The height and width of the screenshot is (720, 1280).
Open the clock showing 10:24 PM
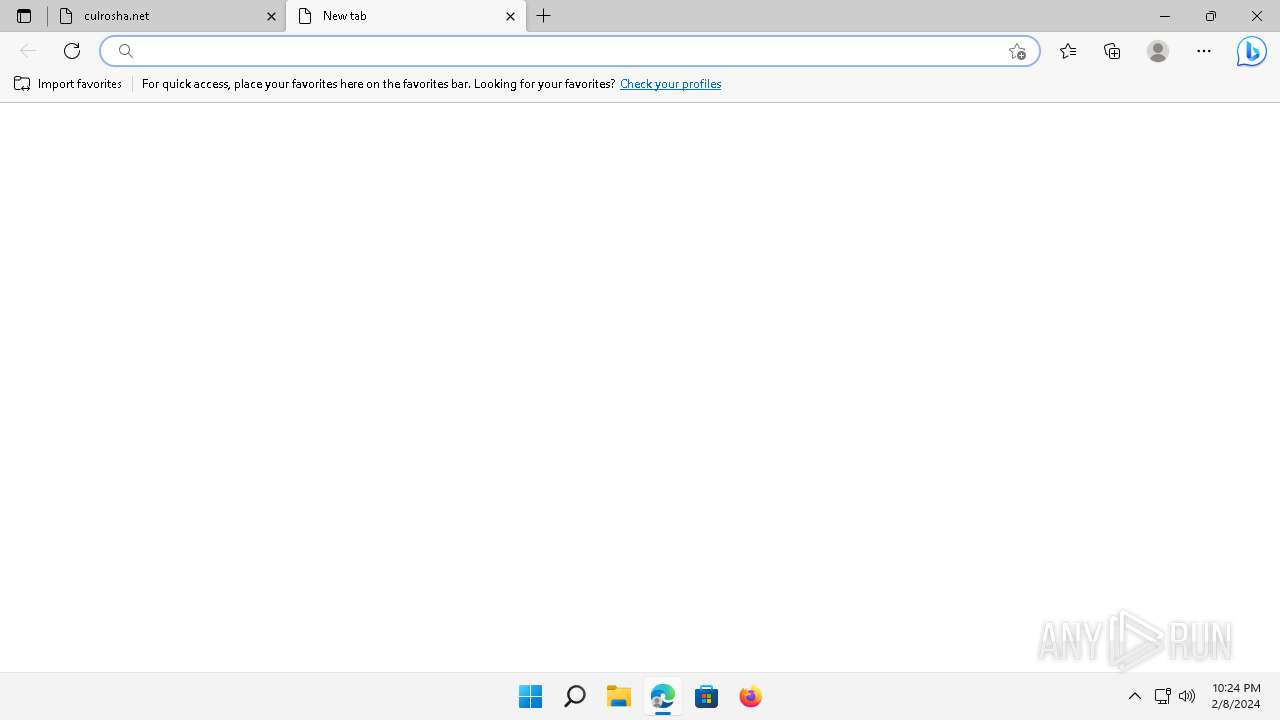tap(1236, 696)
